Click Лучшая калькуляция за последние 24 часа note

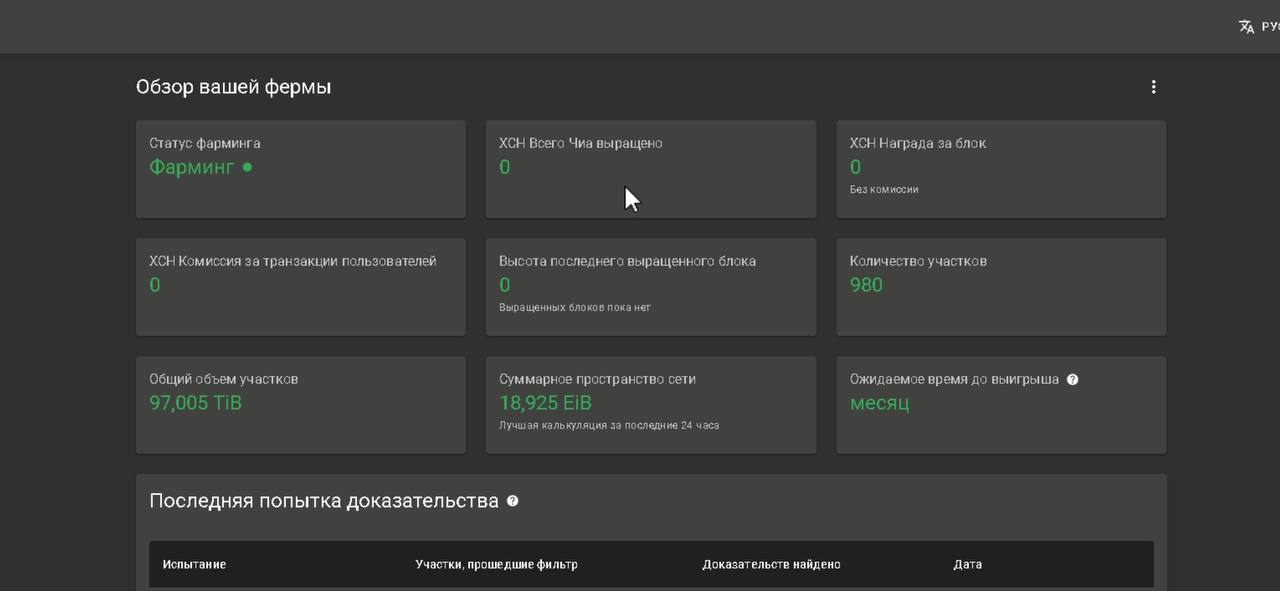coord(609,425)
